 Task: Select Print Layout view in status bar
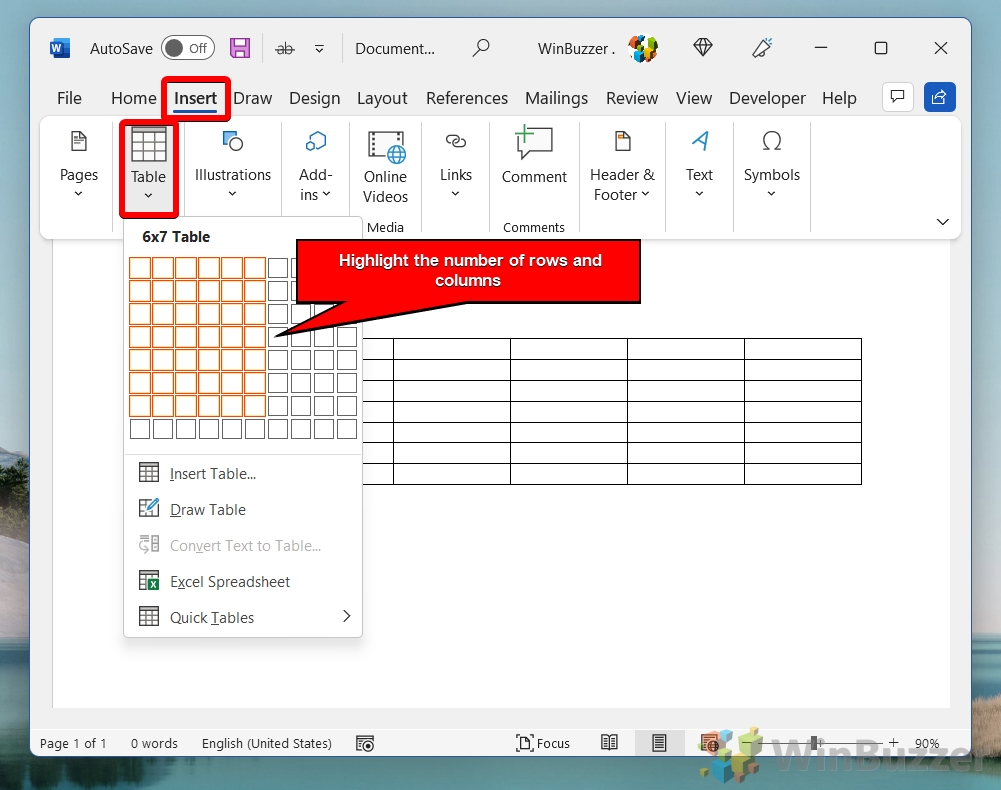659,743
